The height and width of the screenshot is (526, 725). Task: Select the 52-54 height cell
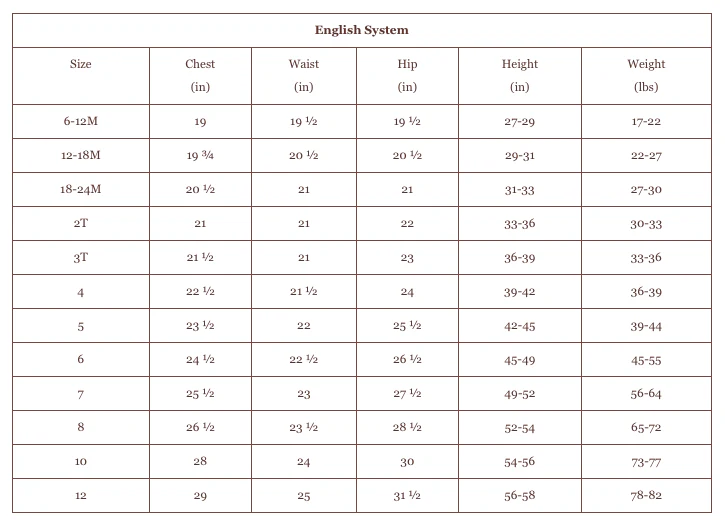(x=519, y=428)
